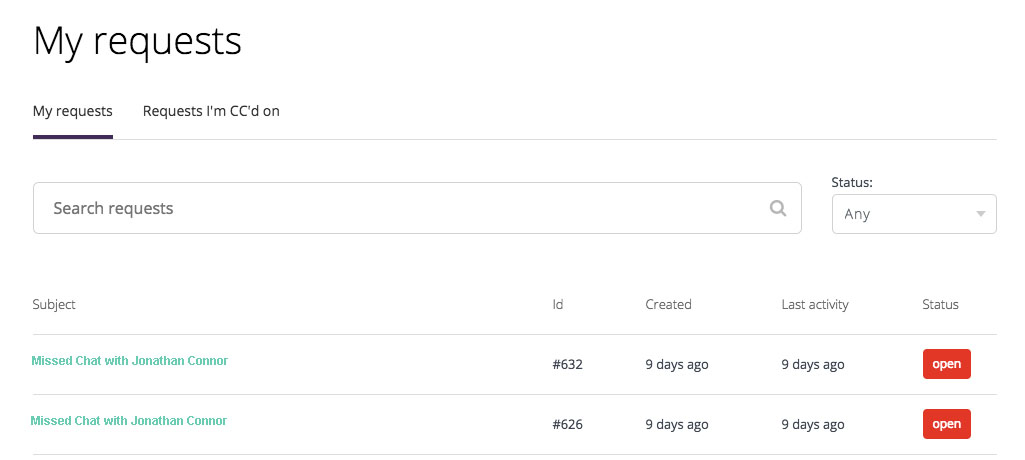Click the Last activity column header

click(x=815, y=304)
